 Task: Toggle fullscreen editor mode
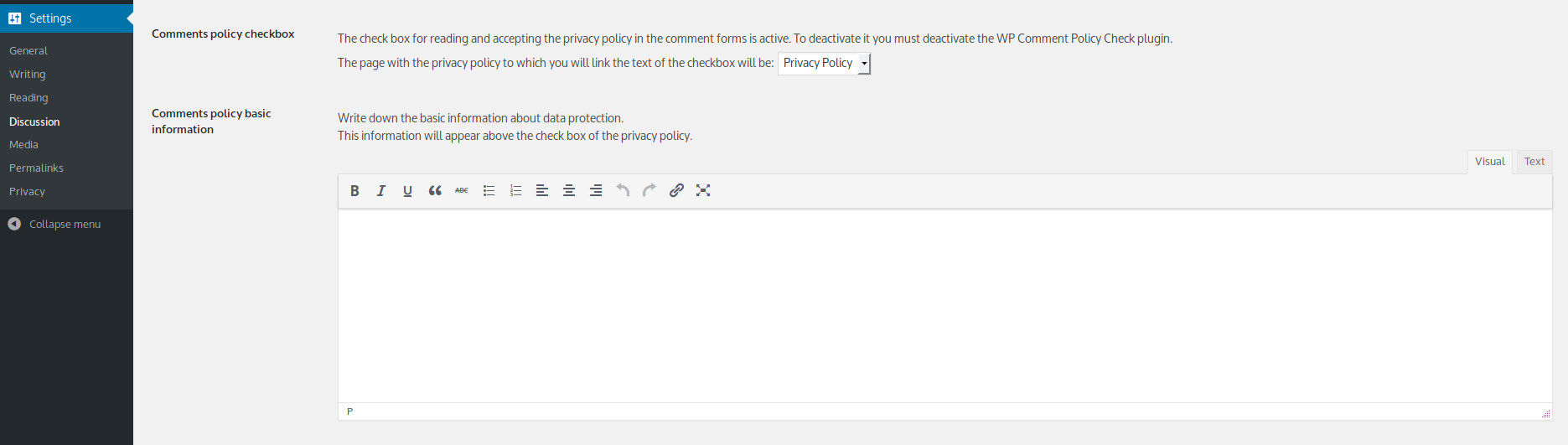coord(703,191)
